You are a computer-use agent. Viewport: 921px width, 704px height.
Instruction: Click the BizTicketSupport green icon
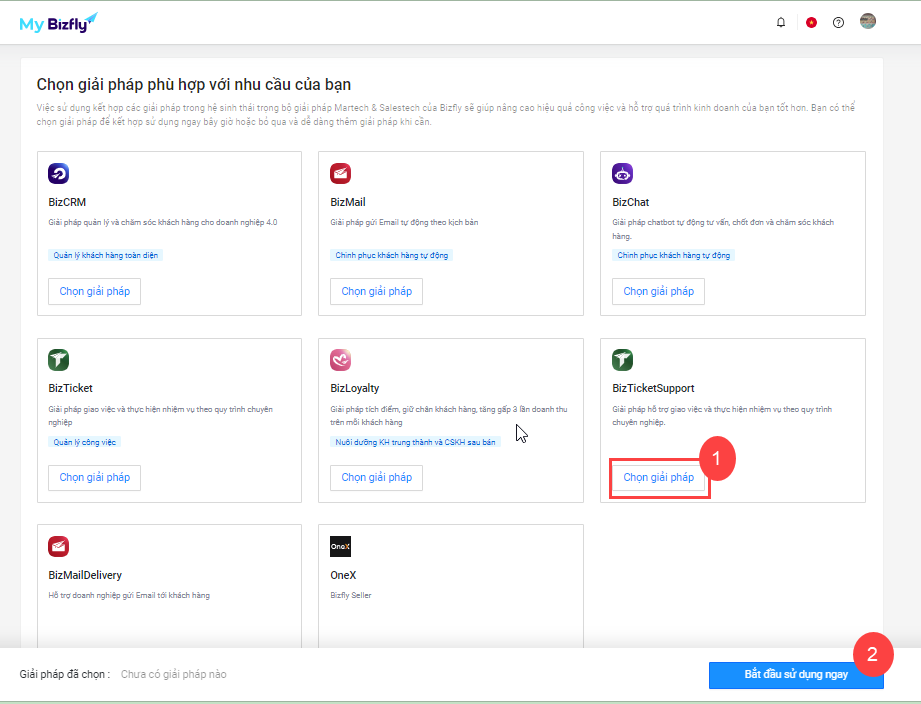click(x=623, y=360)
